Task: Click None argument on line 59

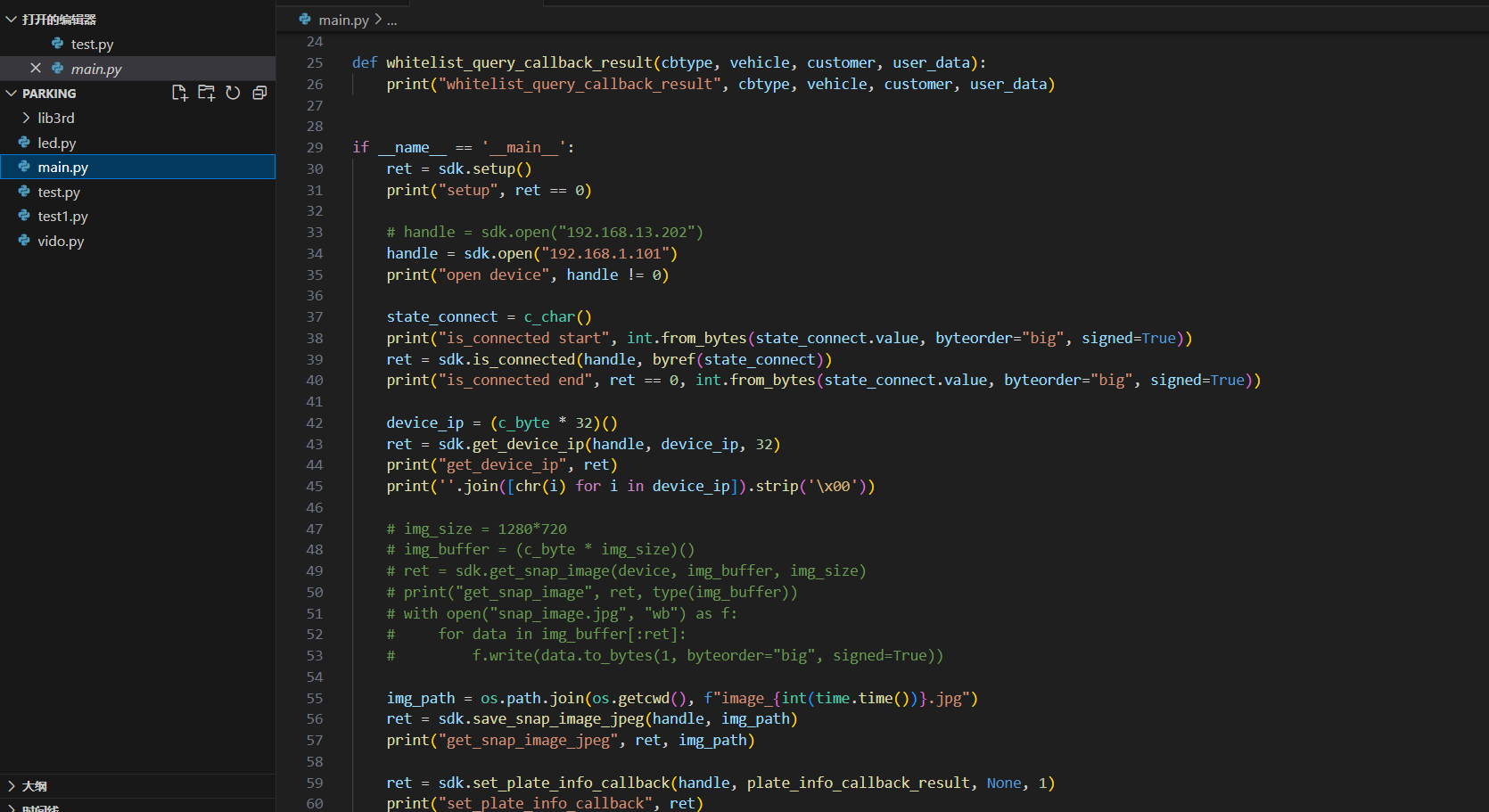Action: [1004, 783]
